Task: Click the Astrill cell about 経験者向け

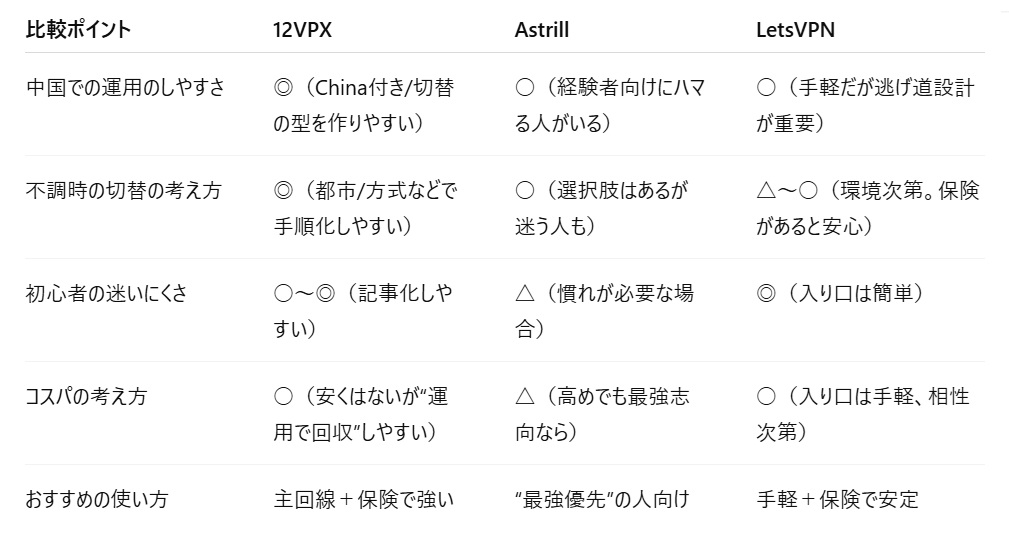Action: [610, 105]
